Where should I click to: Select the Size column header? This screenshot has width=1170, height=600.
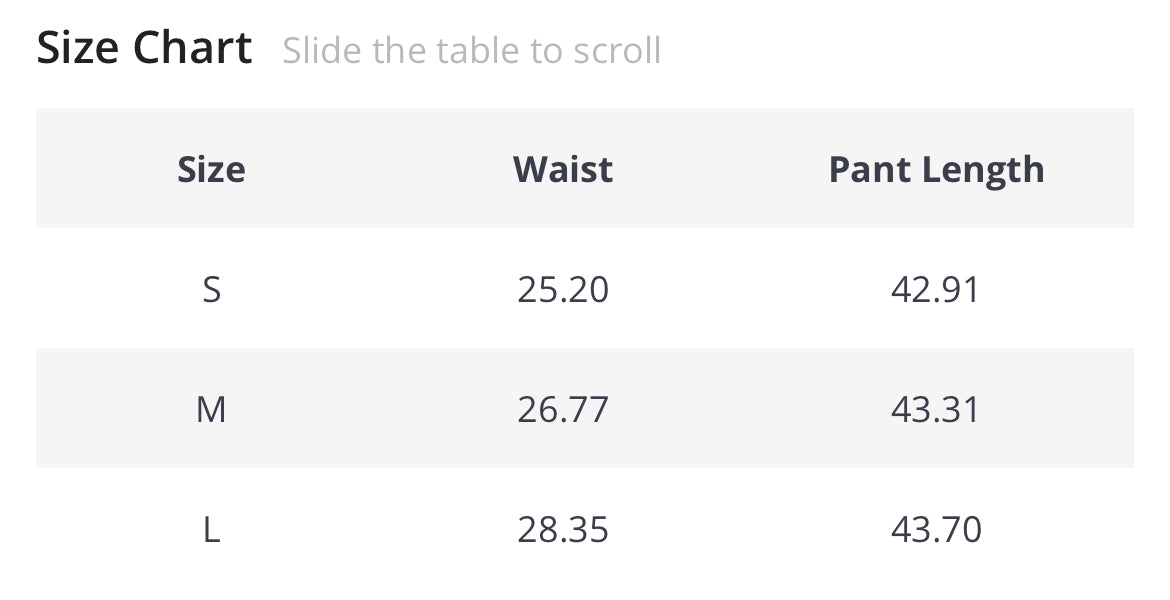click(x=211, y=169)
